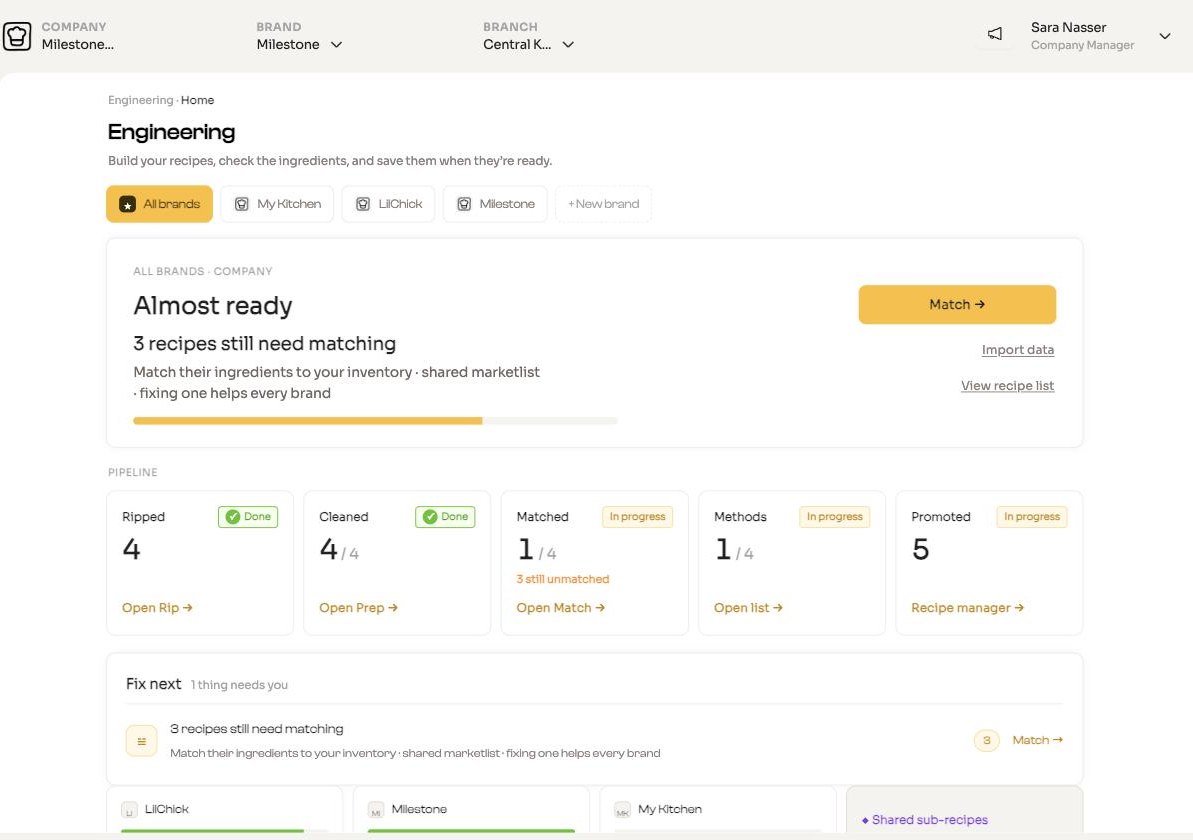
Task: Open Rip from the Ripped card
Action: pos(157,608)
